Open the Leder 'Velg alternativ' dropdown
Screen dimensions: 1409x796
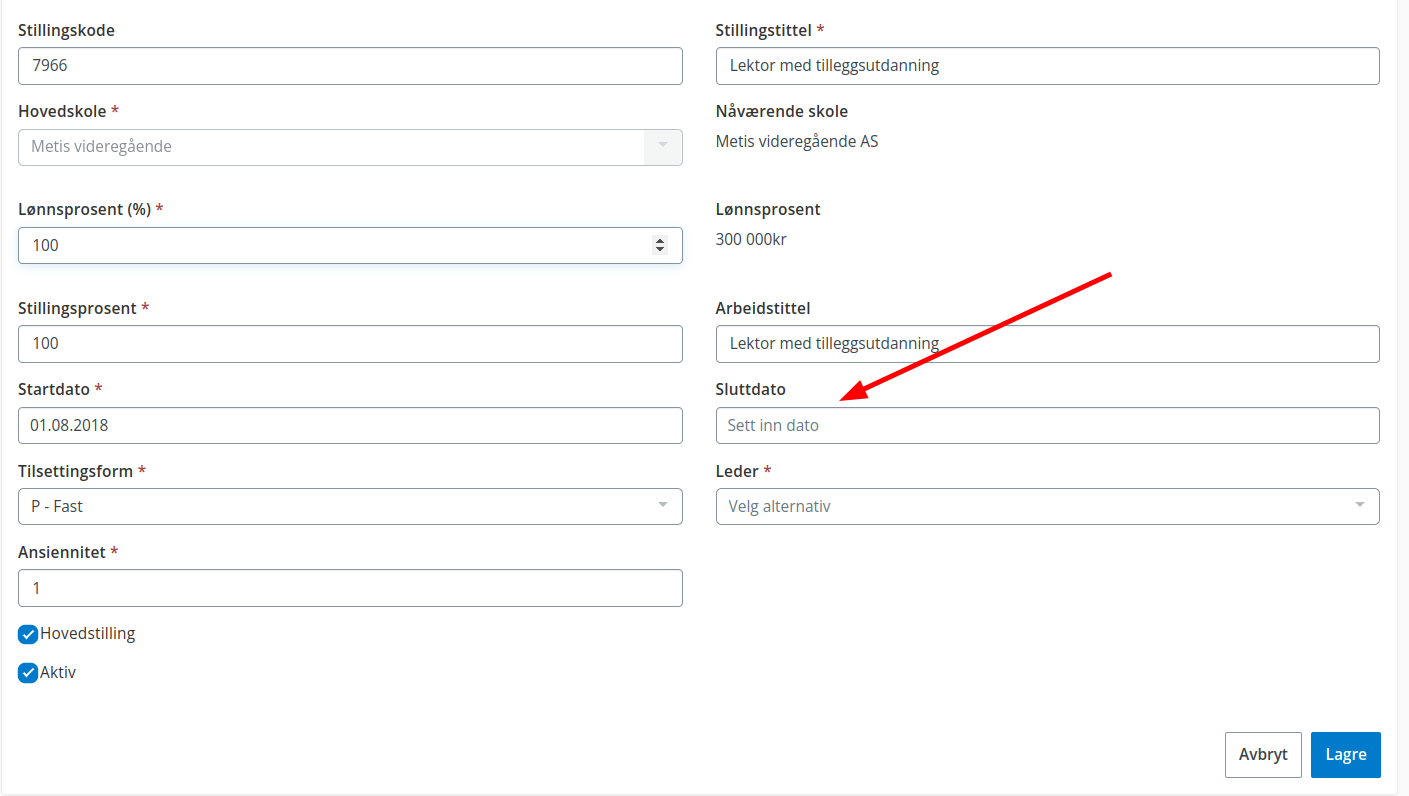1047,506
